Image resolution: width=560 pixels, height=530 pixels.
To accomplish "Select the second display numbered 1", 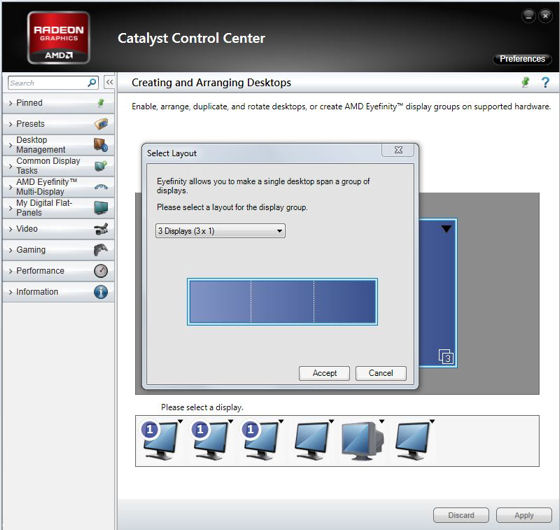I will (x=210, y=441).
